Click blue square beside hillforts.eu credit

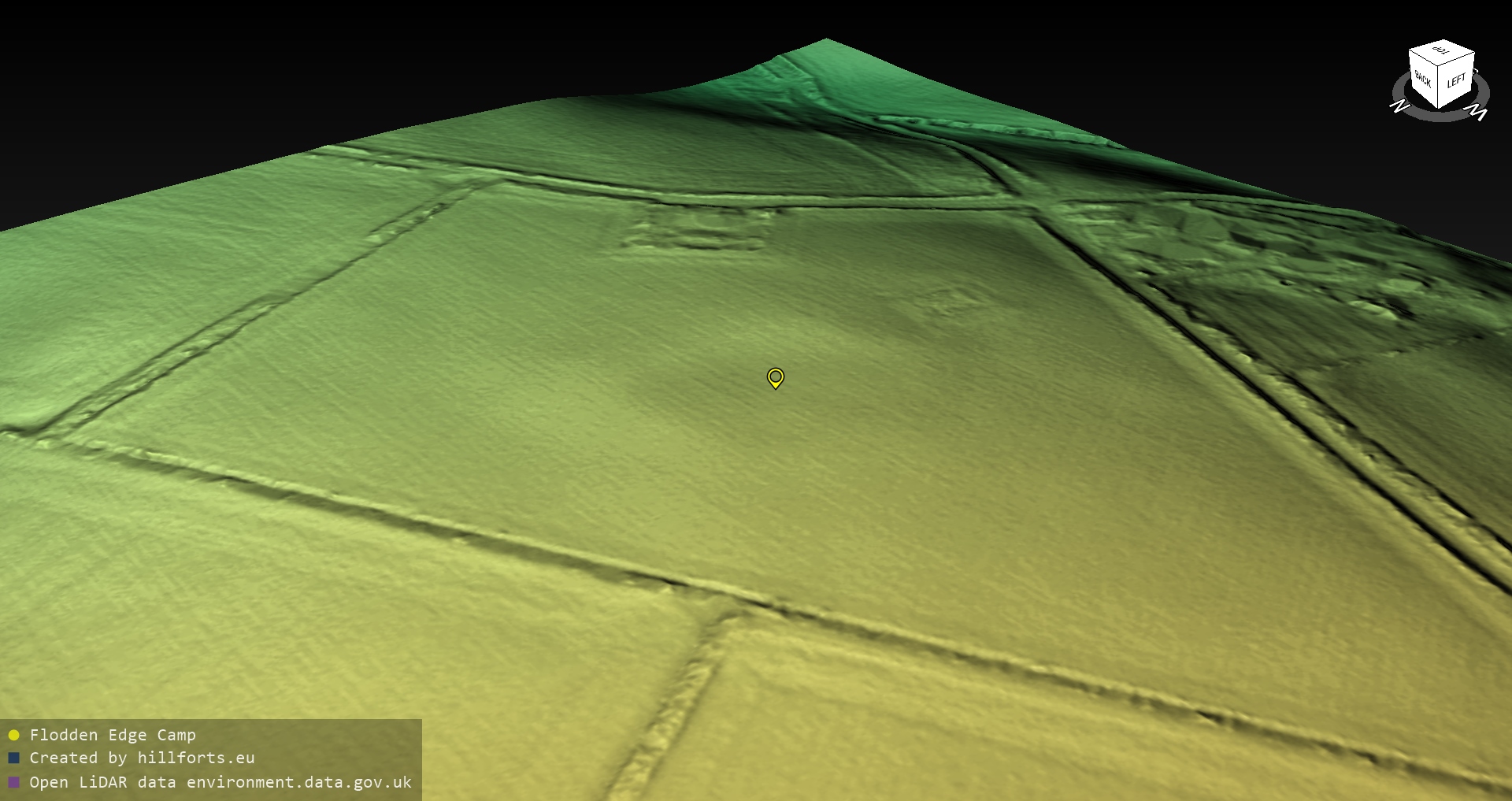tap(13, 758)
